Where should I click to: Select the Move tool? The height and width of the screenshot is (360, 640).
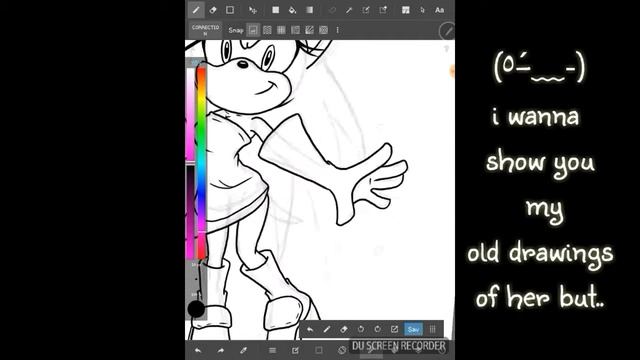coord(253,10)
